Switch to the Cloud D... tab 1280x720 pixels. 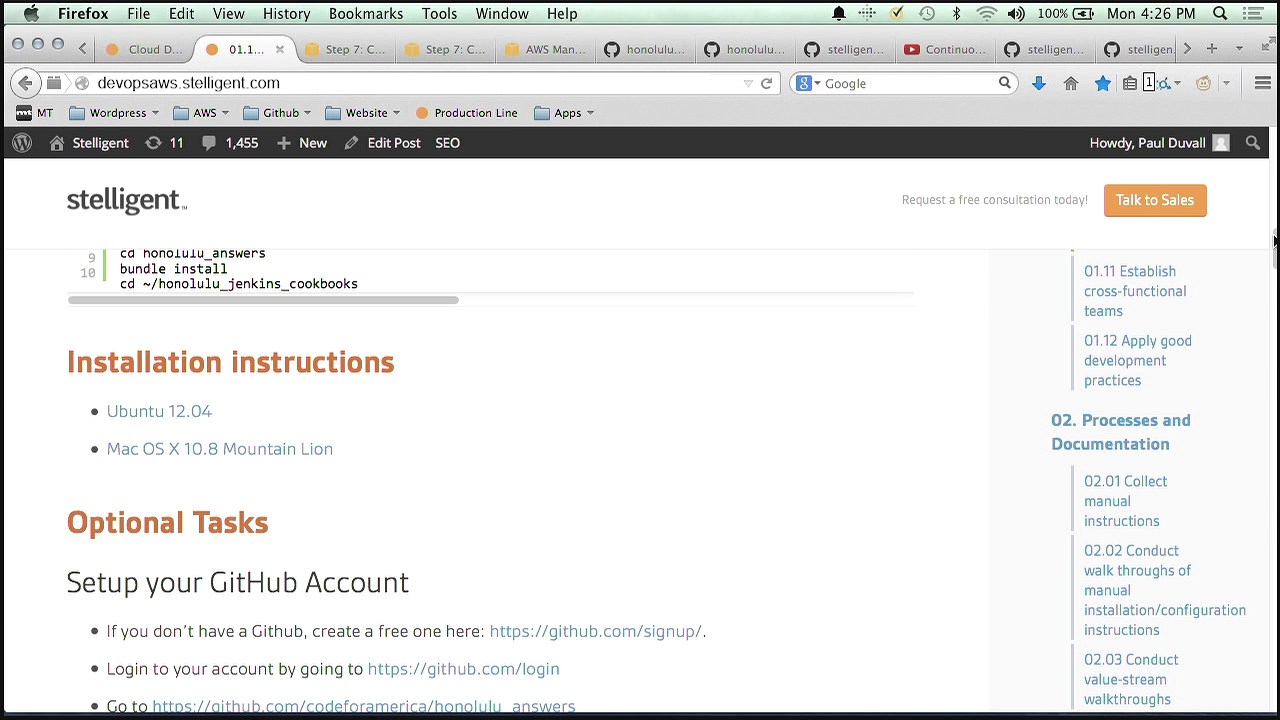(145, 49)
